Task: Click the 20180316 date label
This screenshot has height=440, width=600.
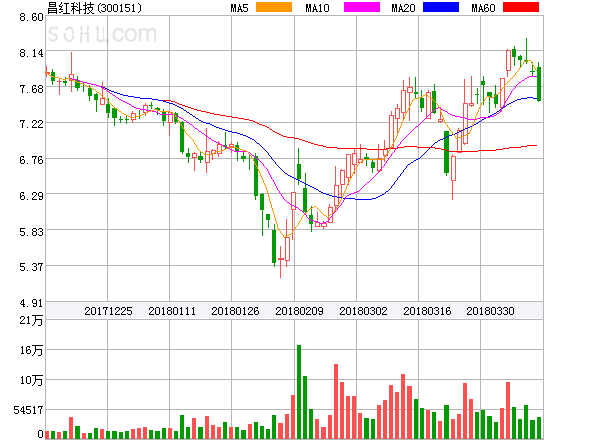Action: tap(427, 311)
